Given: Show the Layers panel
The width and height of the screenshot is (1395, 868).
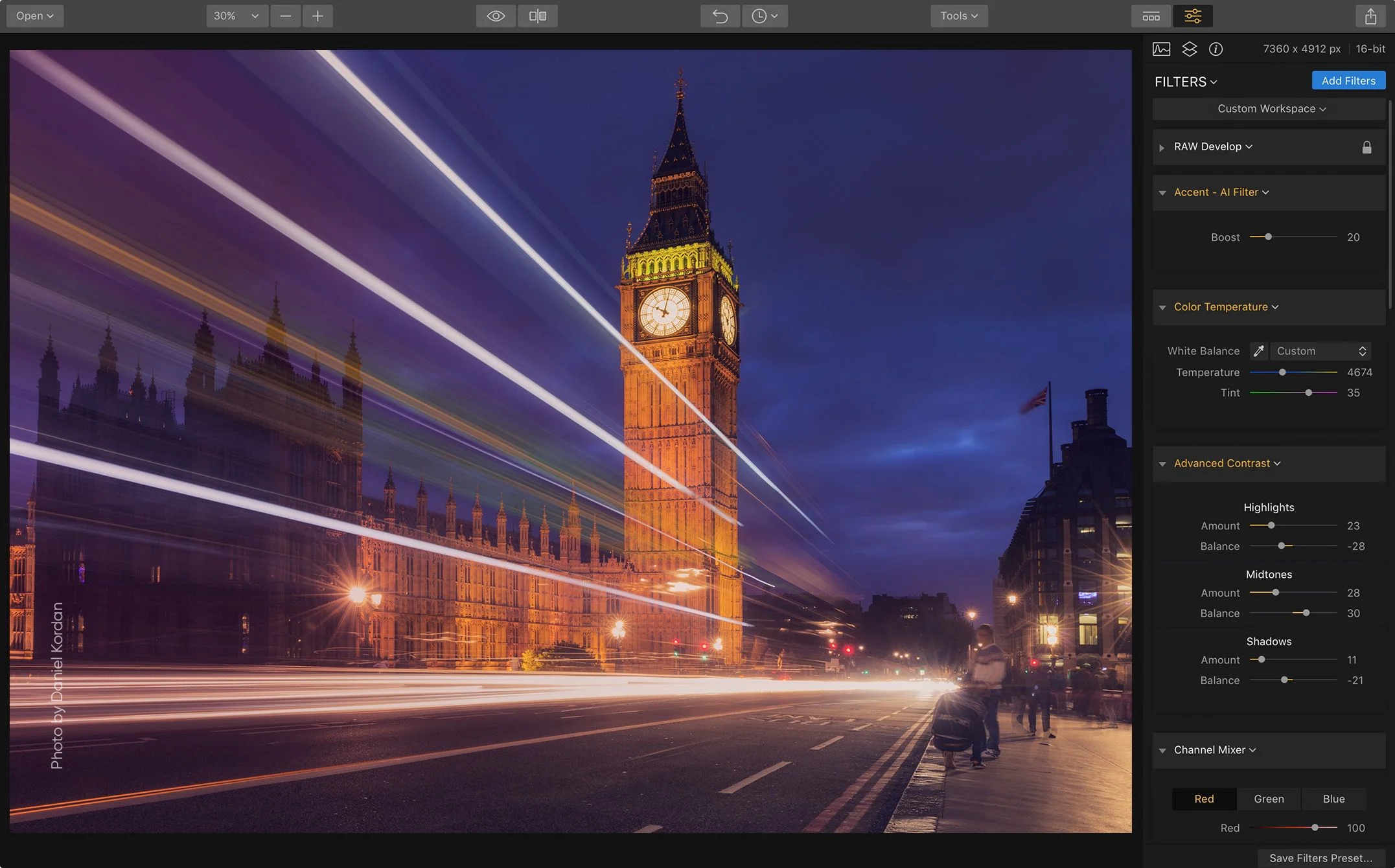Looking at the screenshot, I should pos(1190,49).
